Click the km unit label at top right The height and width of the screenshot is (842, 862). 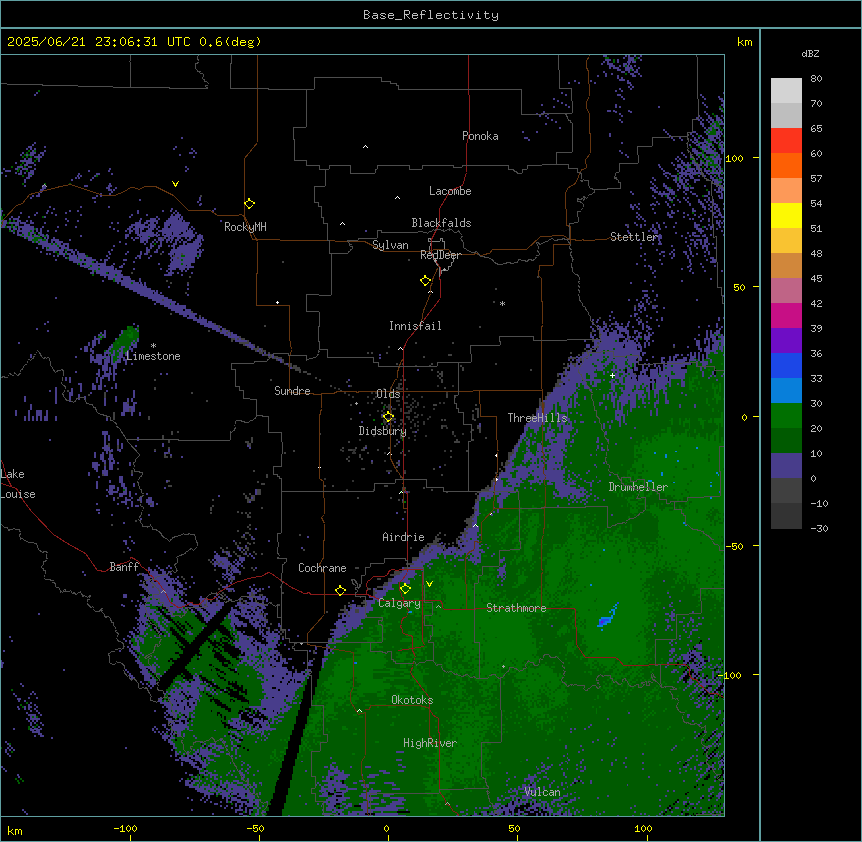[x=744, y=42]
